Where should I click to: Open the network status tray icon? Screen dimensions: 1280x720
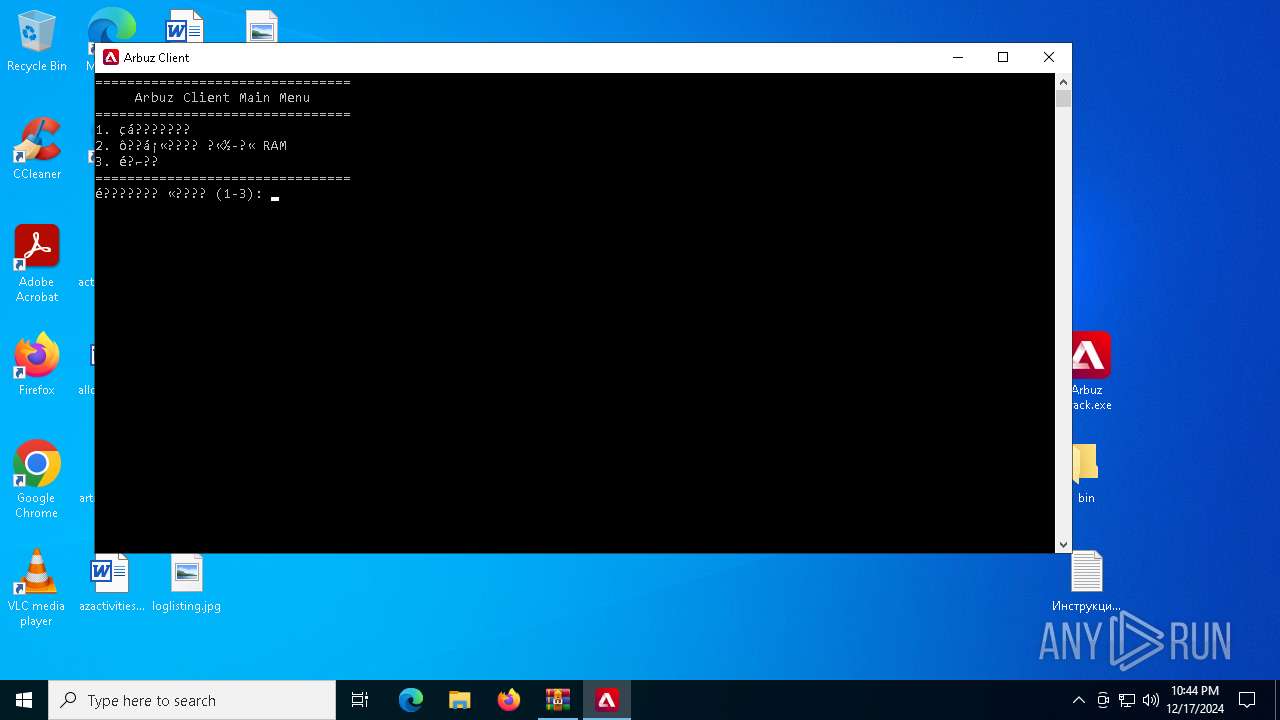point(1127,700)
